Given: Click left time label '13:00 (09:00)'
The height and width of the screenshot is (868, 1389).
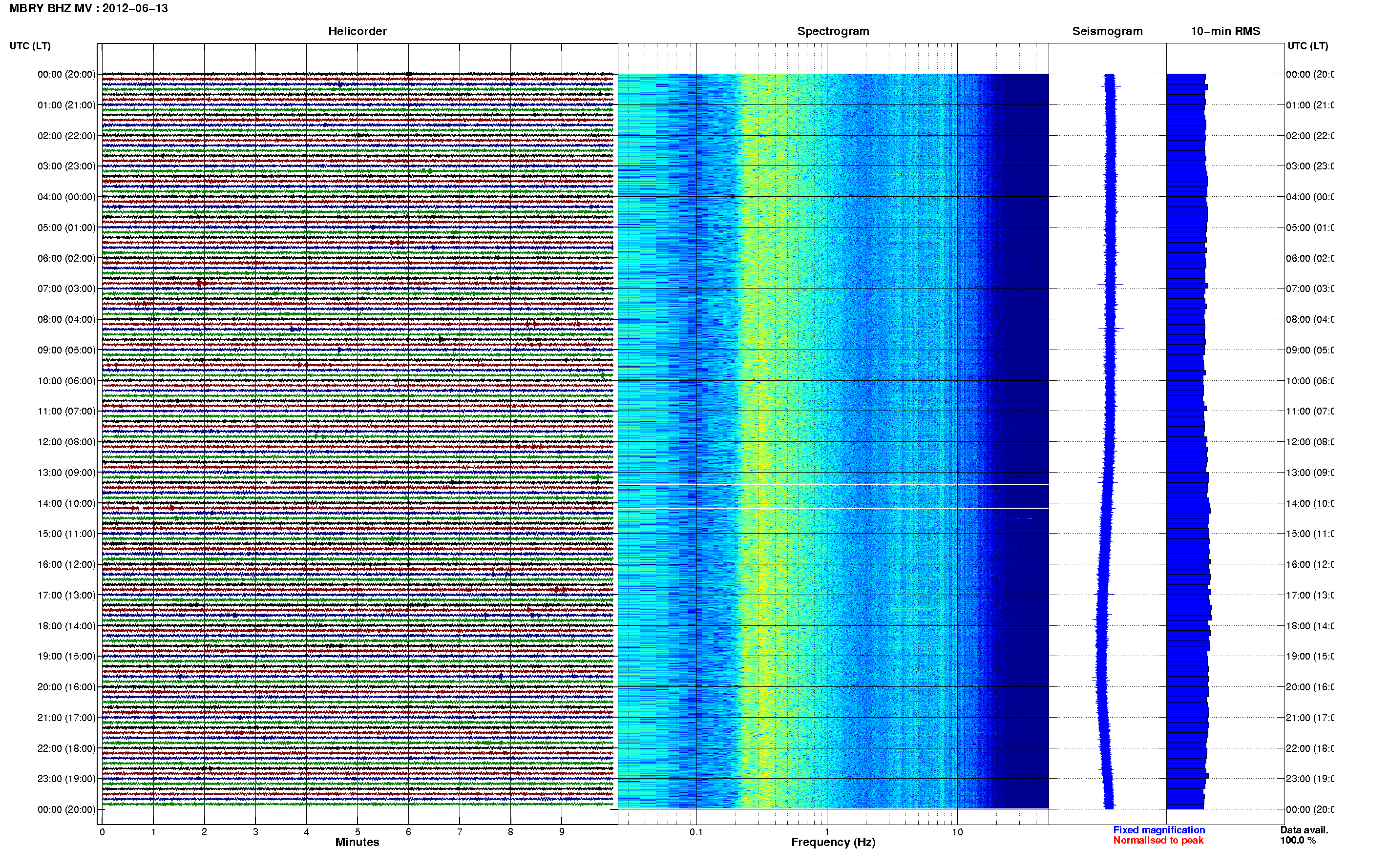Looking at the screenshot, I should tap(66, 473).
